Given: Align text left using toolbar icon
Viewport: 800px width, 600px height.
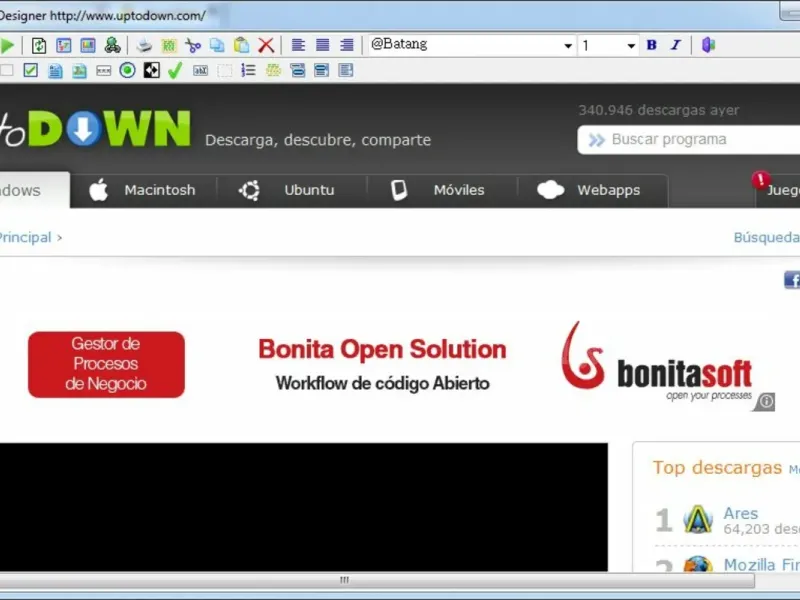Looking at the screenshot, I should click(x=298, y=45).
